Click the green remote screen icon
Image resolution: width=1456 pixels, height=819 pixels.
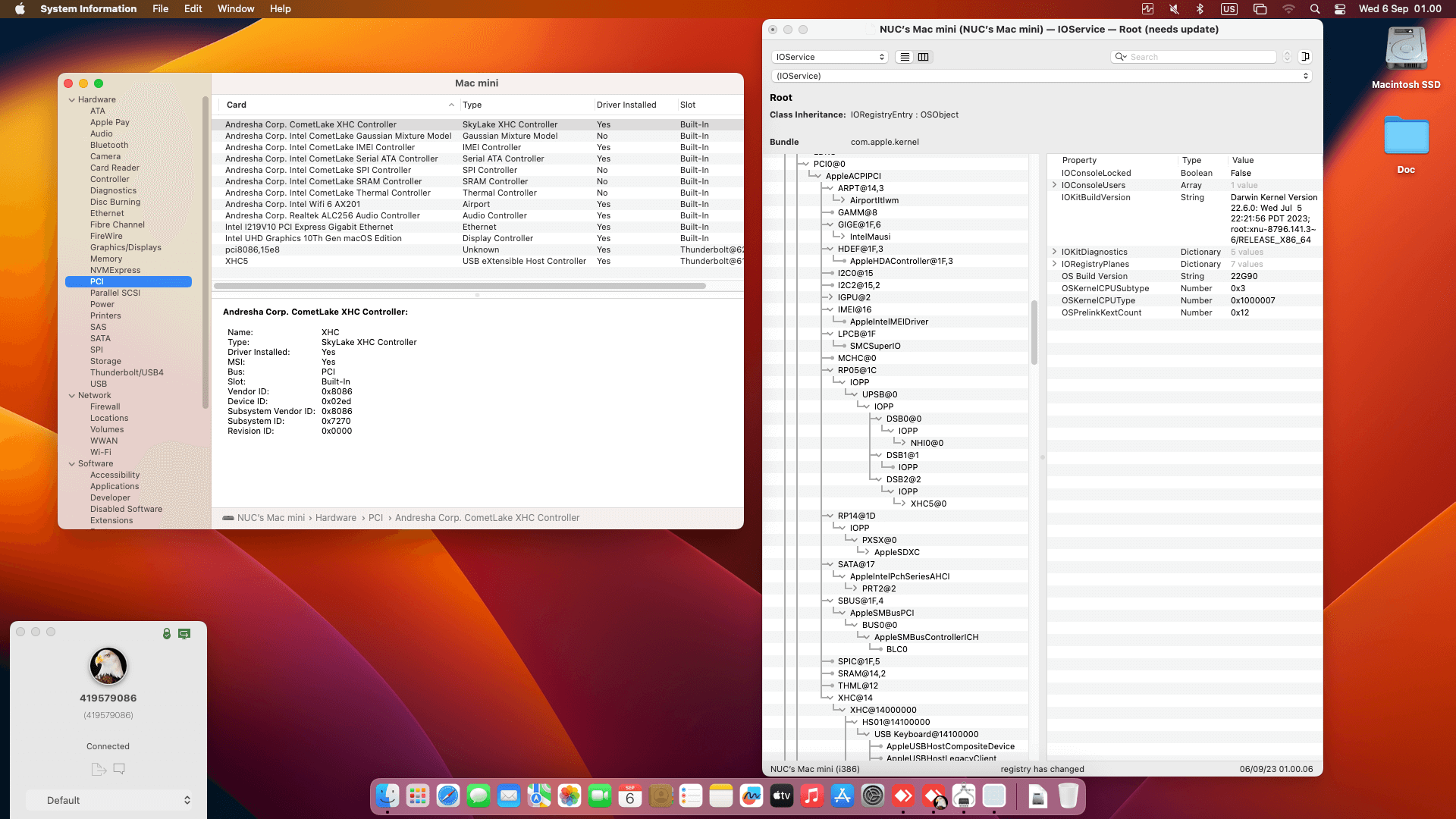[184, 633]
